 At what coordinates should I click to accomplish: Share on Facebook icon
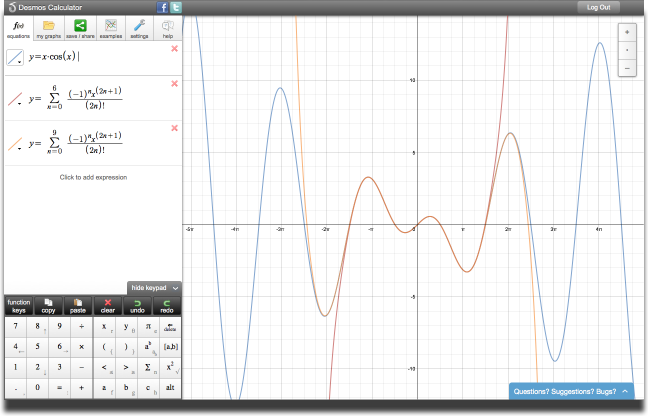[x=162, y=7]
